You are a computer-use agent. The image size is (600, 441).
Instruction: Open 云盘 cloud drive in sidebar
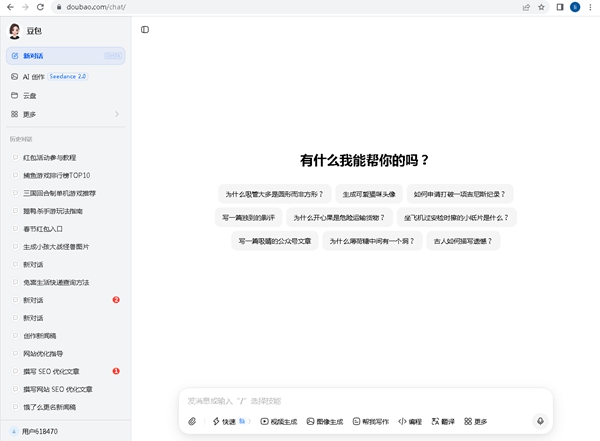coord(30,95)
